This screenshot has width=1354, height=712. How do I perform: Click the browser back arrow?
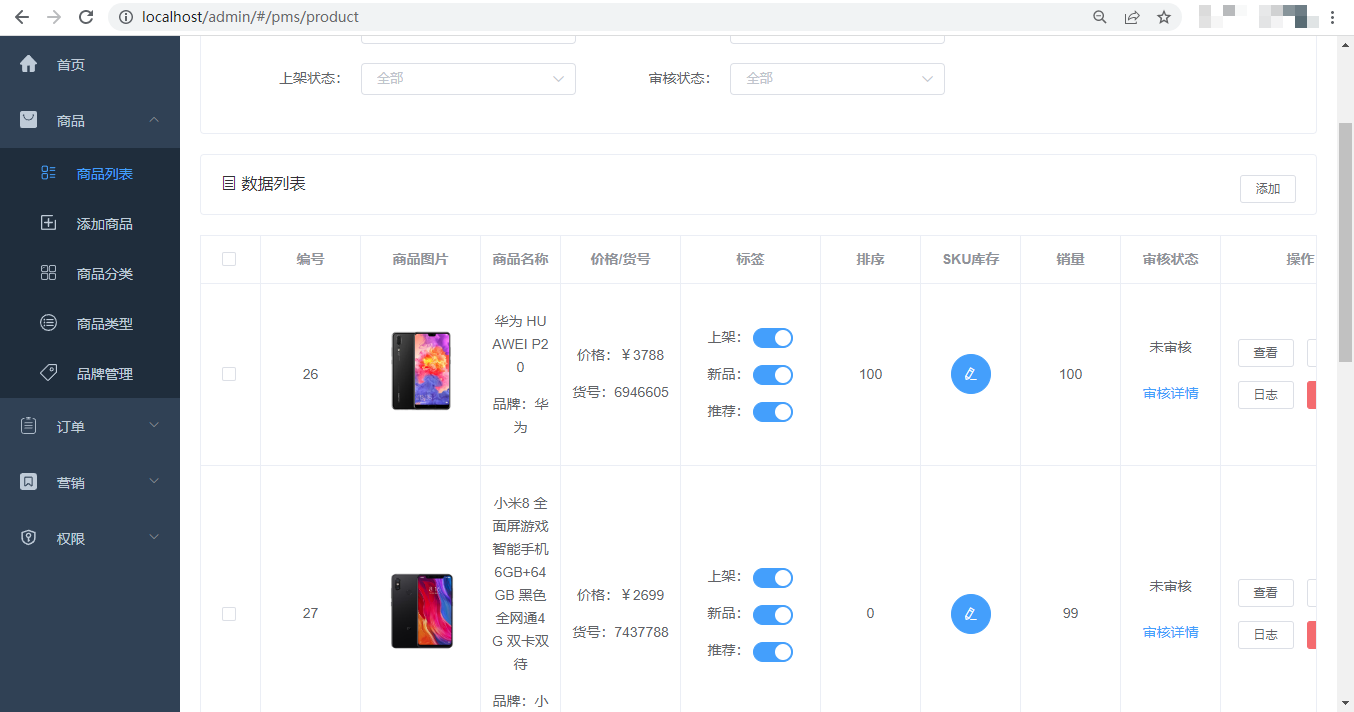(22, 17)
